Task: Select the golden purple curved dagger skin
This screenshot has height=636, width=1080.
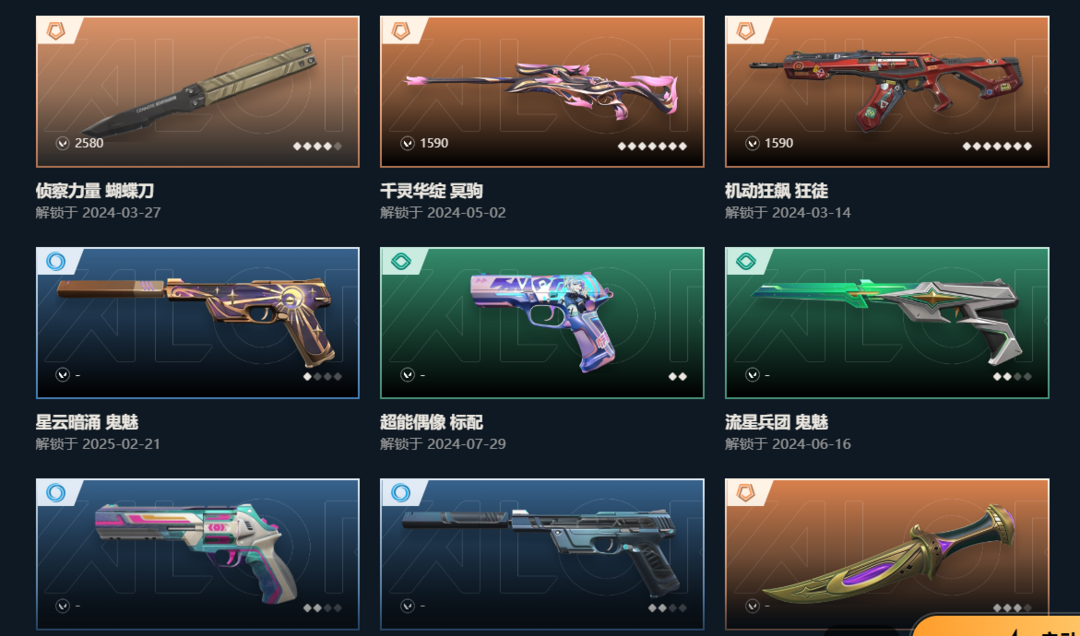Action: 887,554
